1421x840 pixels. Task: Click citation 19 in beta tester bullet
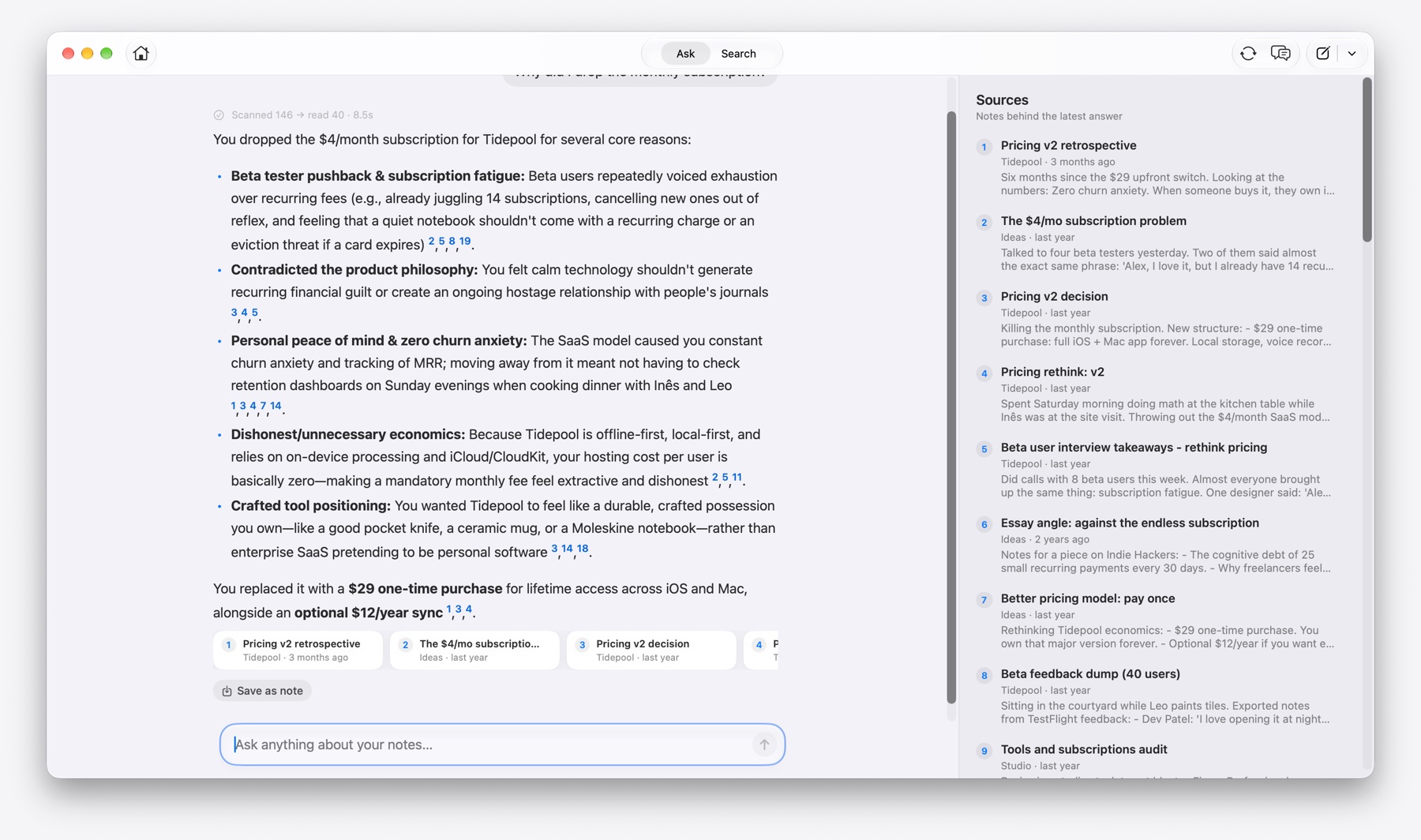coord(465,242)
